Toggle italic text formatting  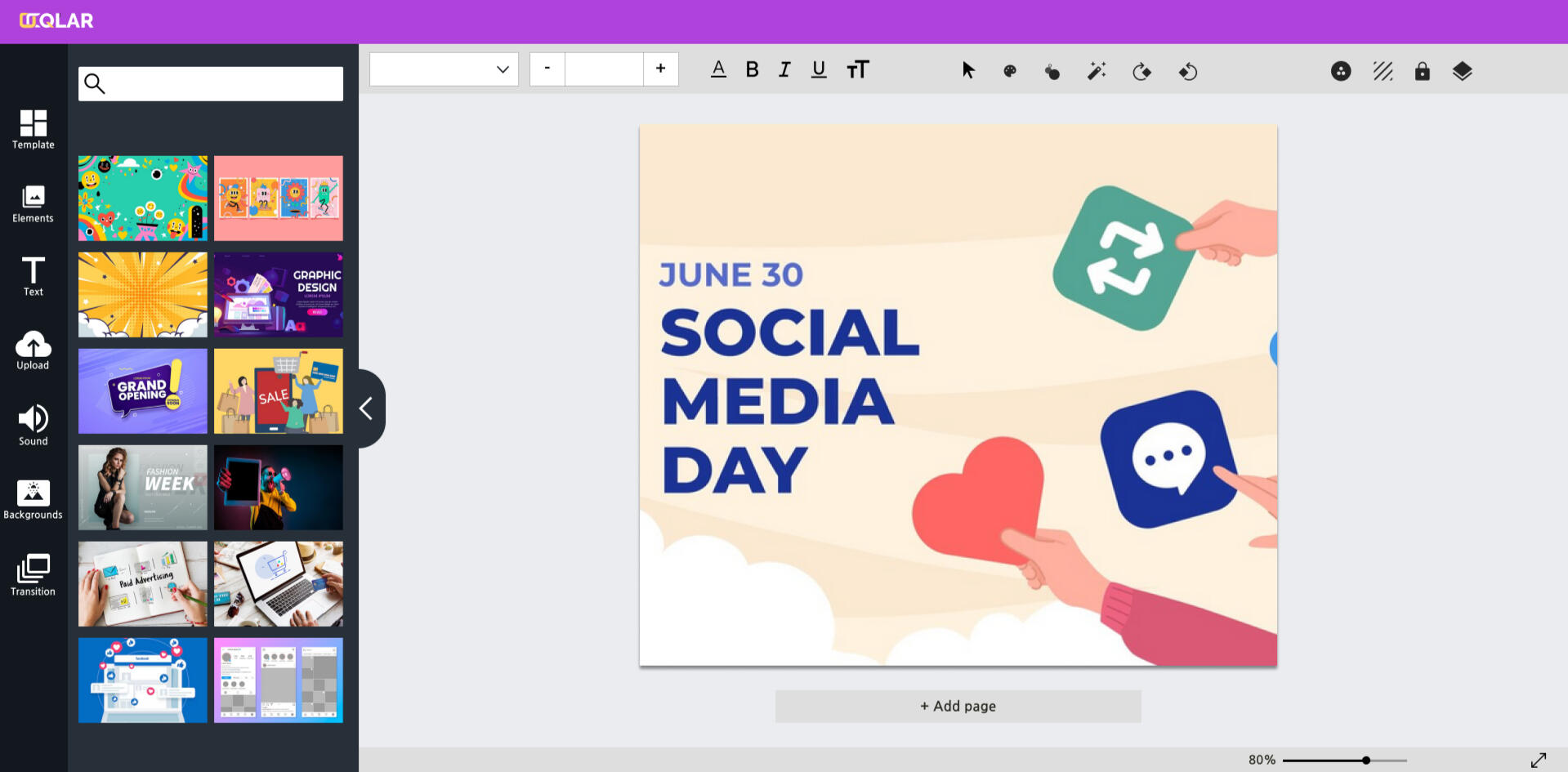pyautogui.click(x=784, y=70)
